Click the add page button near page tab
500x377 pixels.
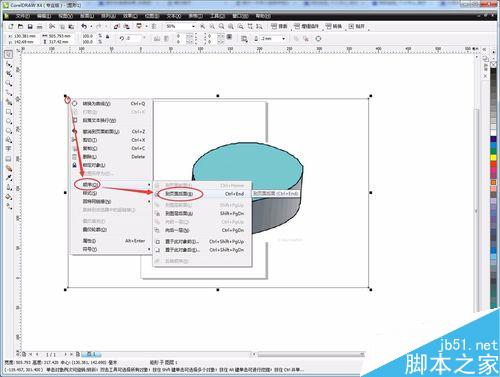78,354
